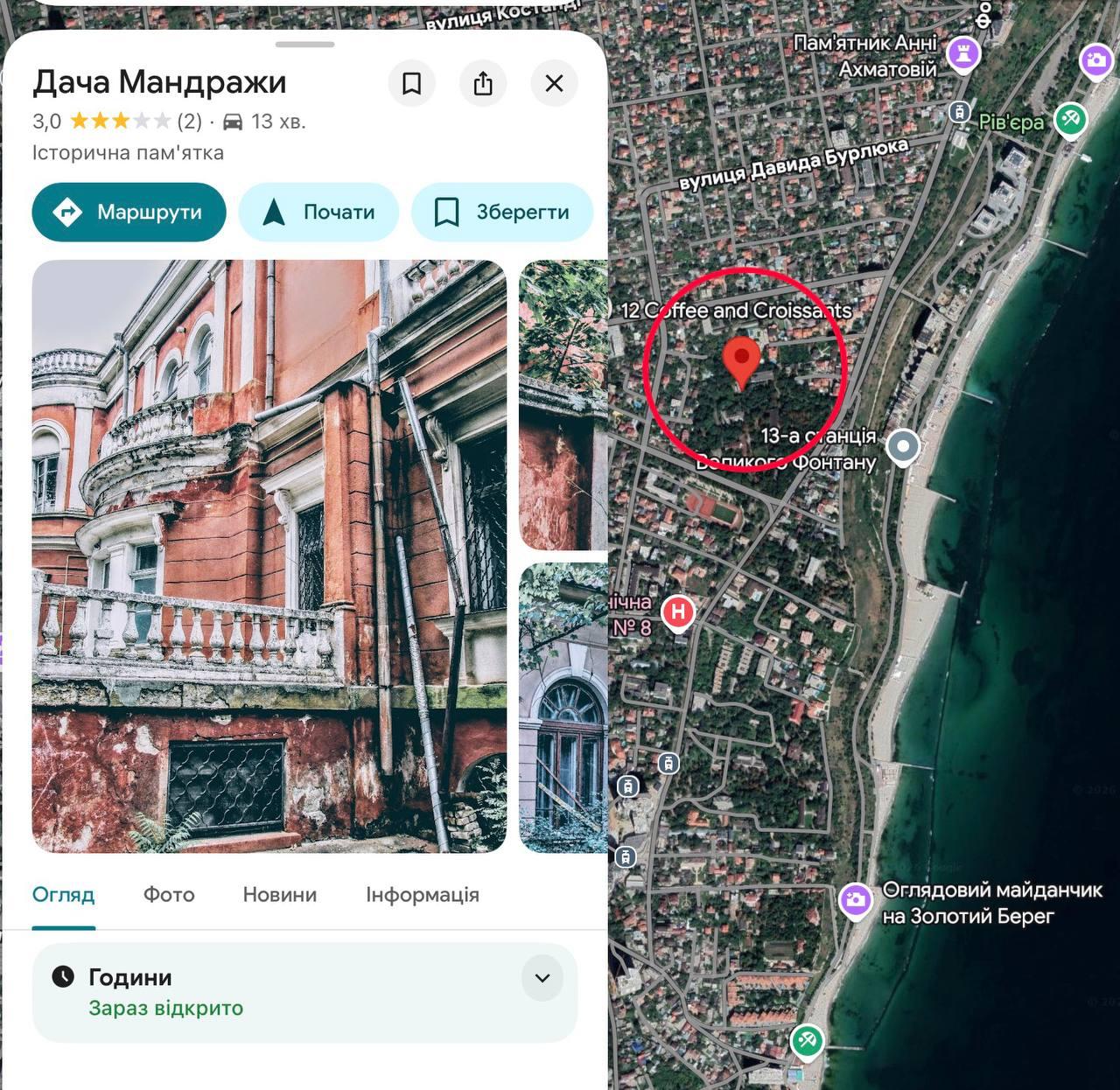Viewport: 1120px width, 1090px height.
Task: Click the Оглядовий майданчик camera marker
Action: [x=856, y=900]
